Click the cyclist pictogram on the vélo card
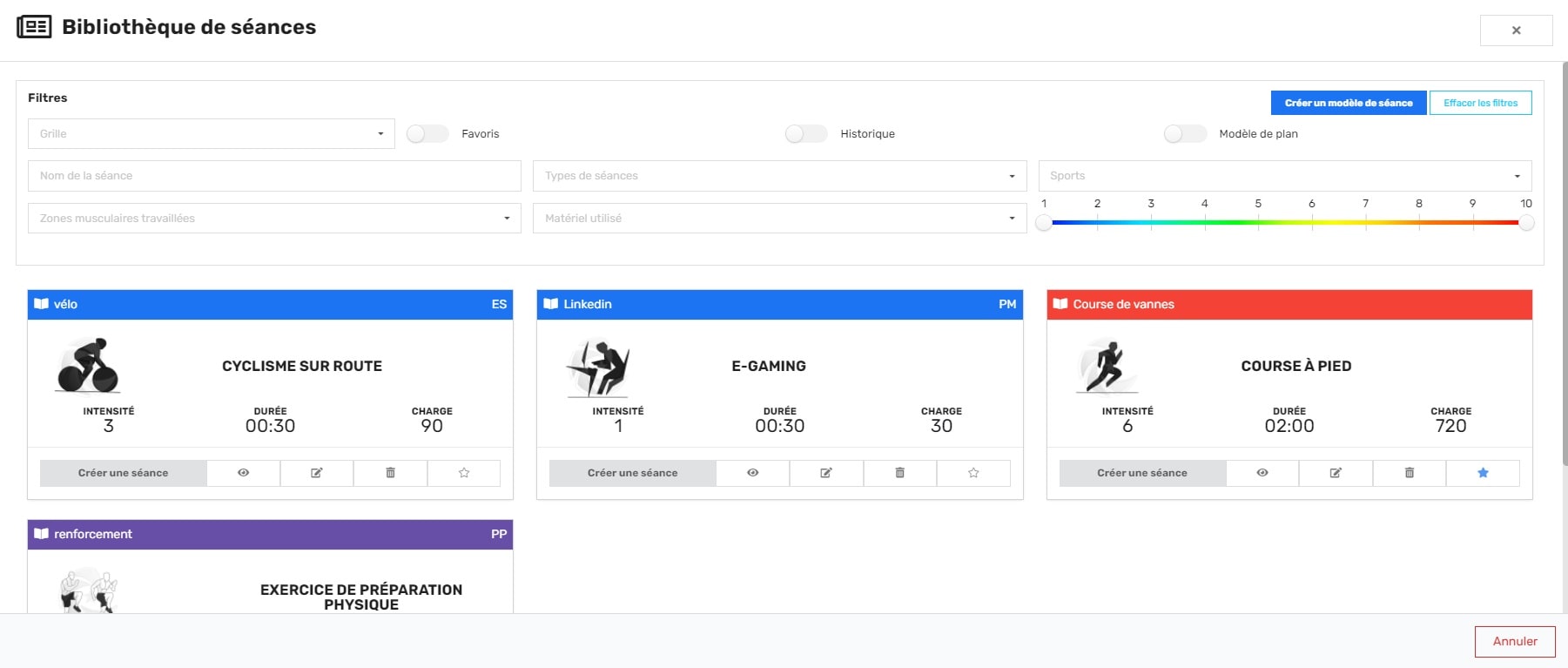 point(87,366)
